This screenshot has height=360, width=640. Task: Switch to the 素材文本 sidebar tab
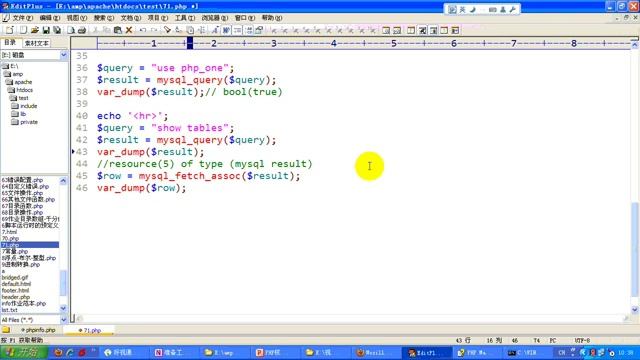coord(37,43)
